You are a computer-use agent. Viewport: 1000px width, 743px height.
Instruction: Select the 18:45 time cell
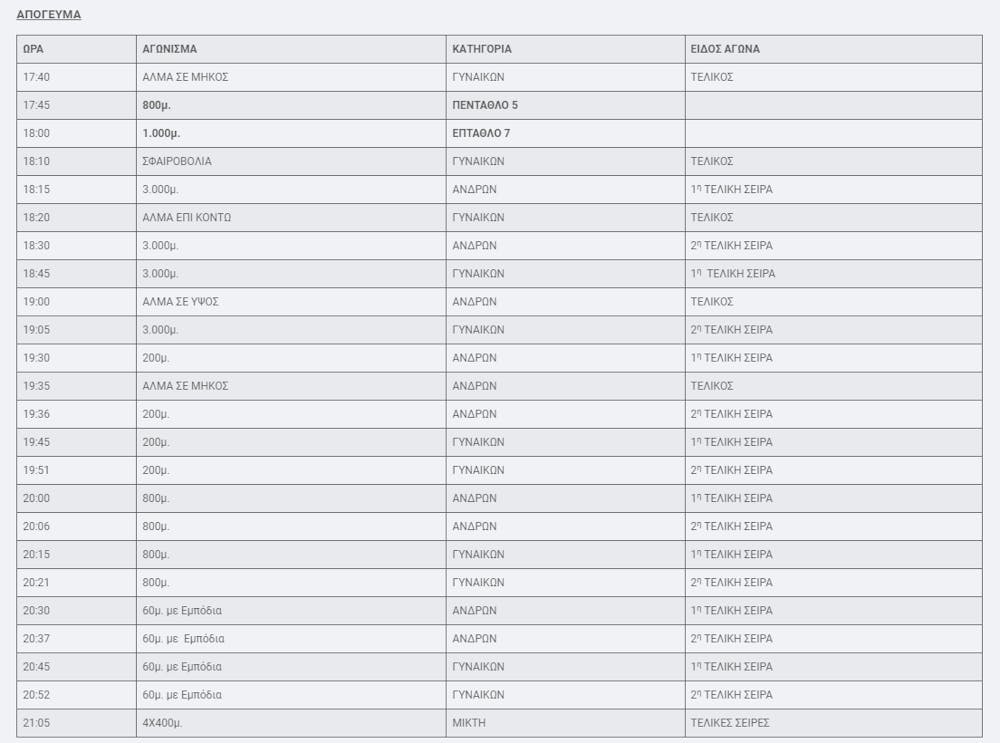pyautogui.click(x=36, y=273)
